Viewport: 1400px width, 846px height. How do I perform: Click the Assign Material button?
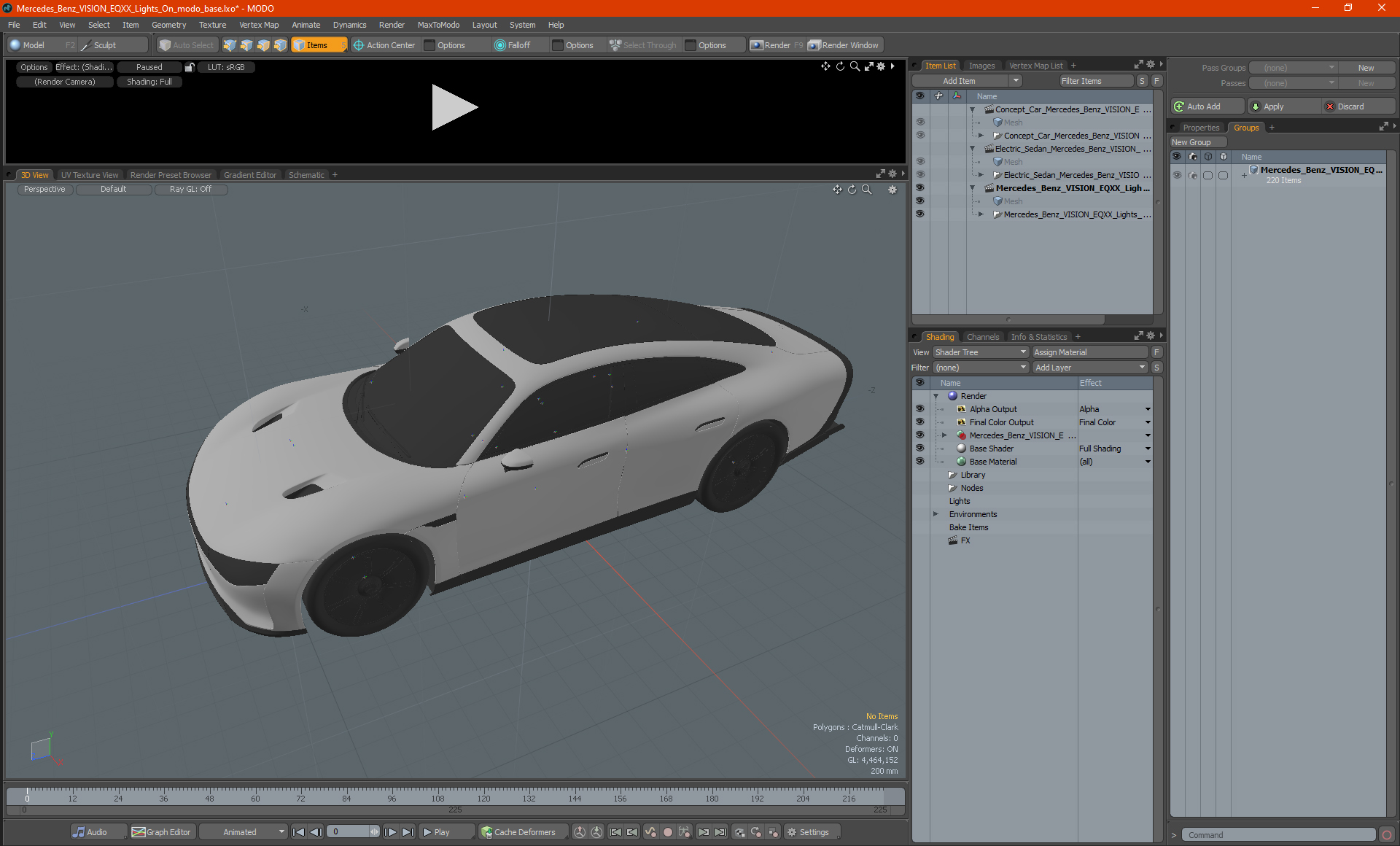coord(1089,352)
